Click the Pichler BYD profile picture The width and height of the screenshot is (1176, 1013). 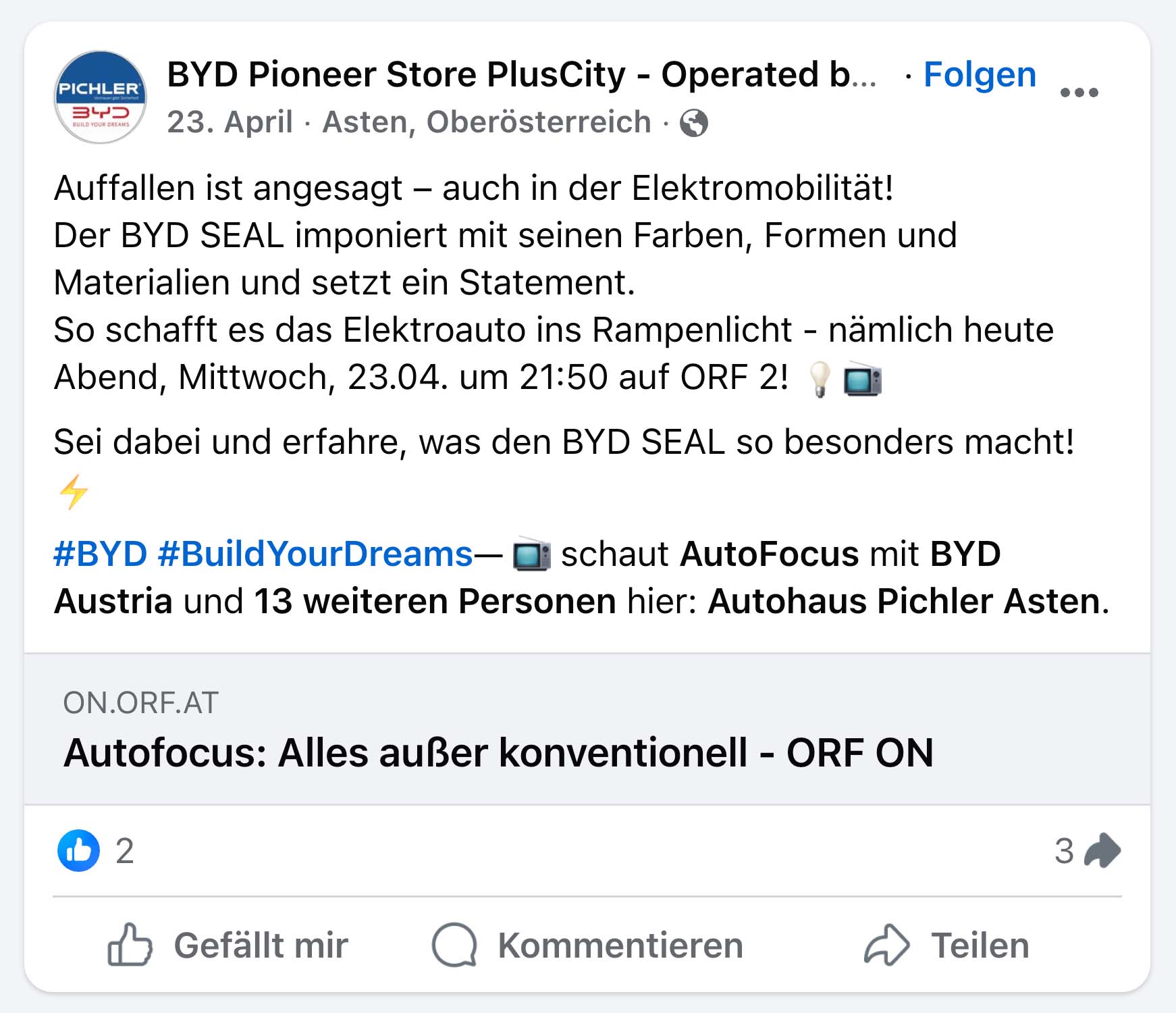coord(100,97)
